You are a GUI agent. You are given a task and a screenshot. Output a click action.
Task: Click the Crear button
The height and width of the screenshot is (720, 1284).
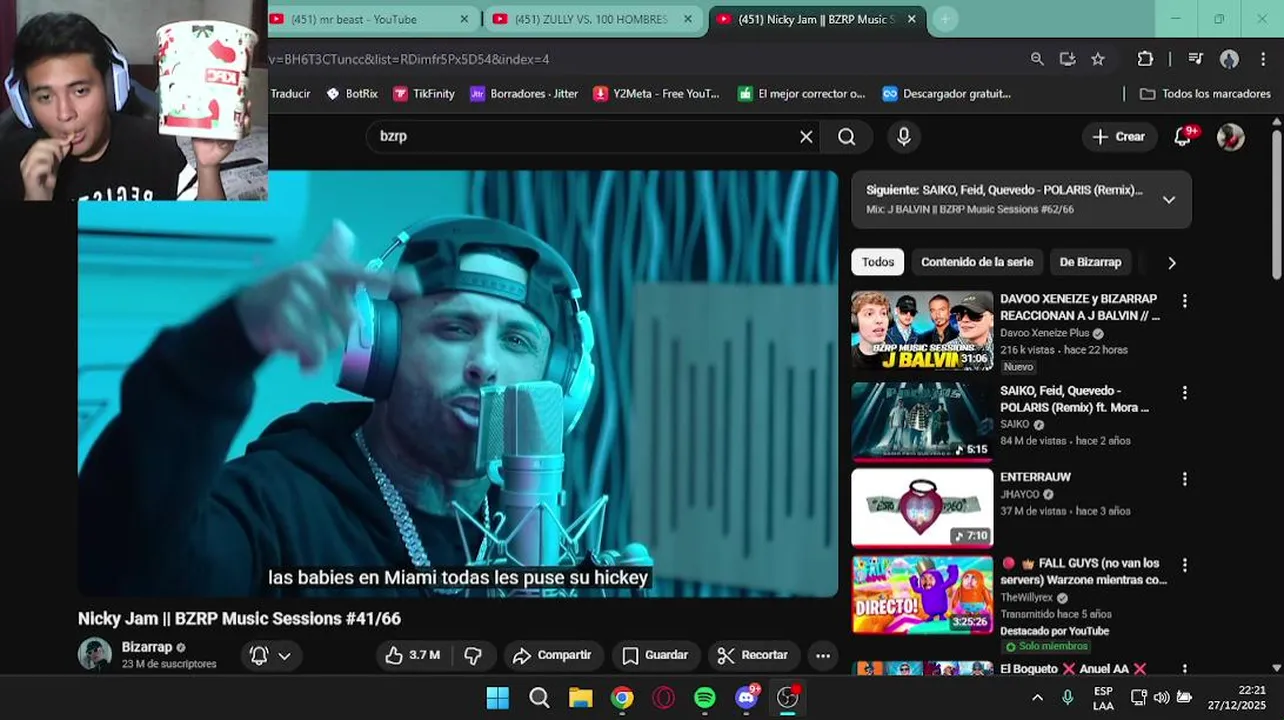(x=1118, y=137)
